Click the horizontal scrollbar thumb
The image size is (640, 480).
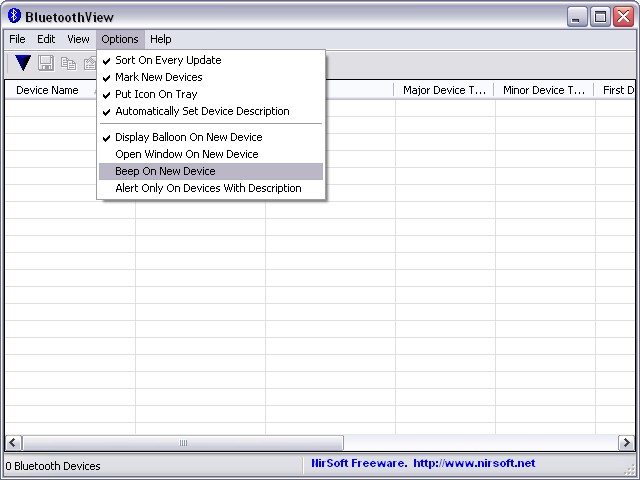pos(183,443)
